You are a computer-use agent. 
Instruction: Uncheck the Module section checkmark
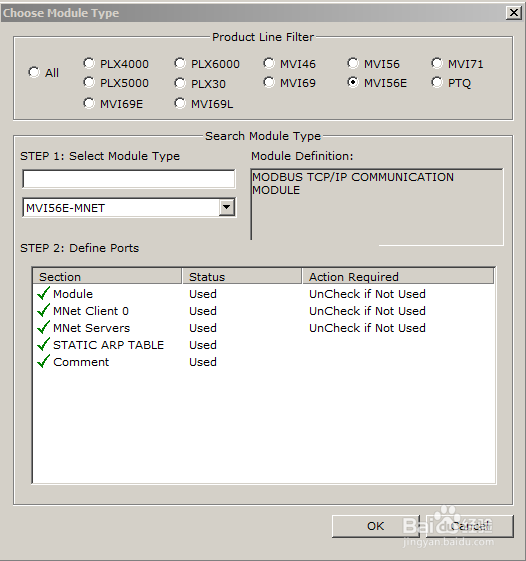43,293
